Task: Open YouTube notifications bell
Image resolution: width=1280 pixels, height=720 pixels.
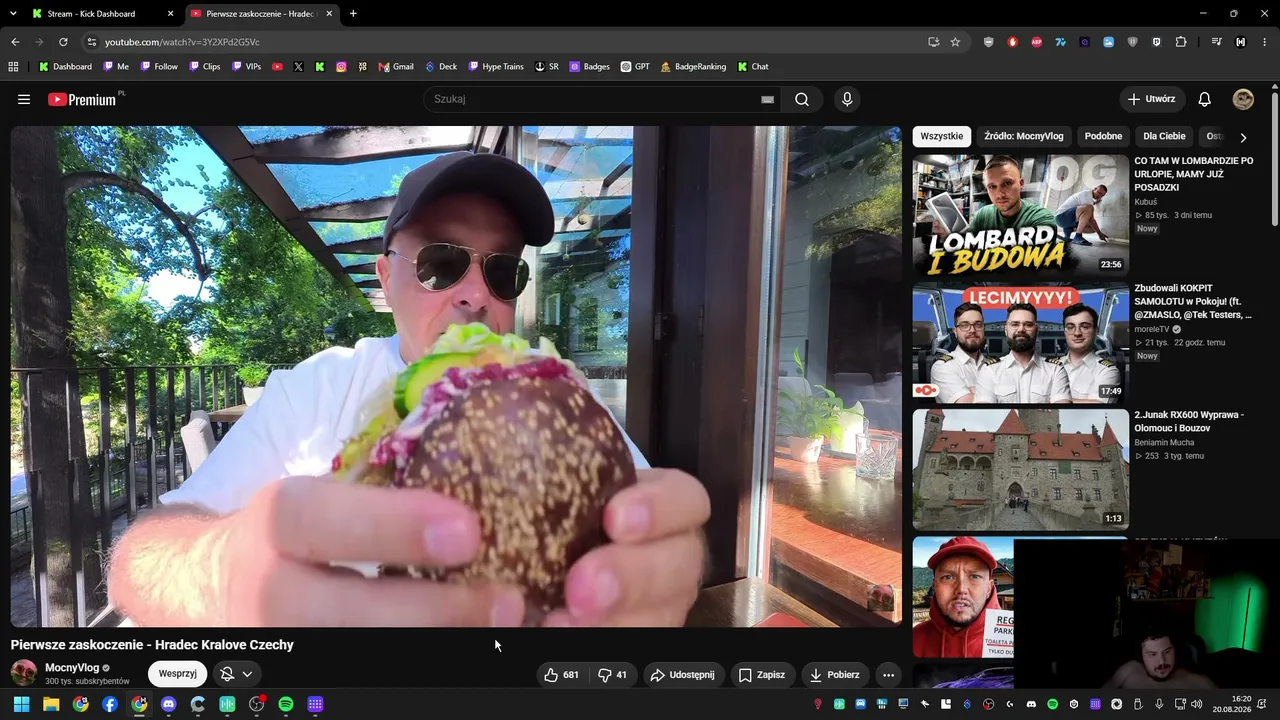Action: coord(1205,99)
